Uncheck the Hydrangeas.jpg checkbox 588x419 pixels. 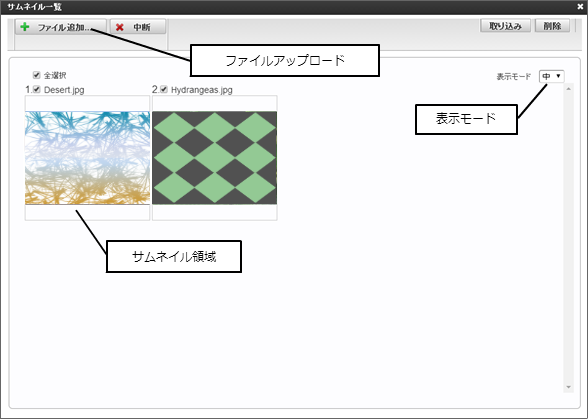(x=164, y=89)
